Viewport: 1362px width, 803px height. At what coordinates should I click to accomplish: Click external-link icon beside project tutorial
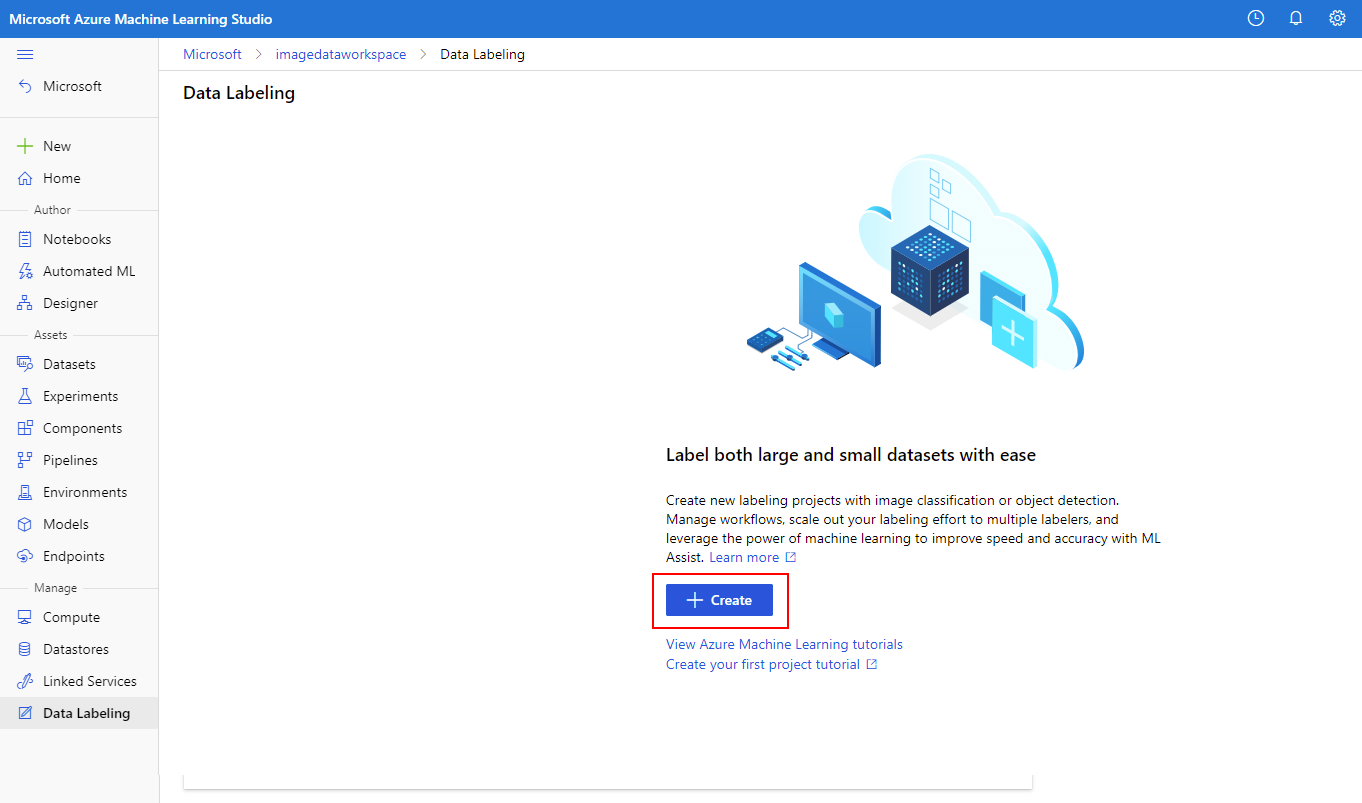pyautogui.click(x=872, y=664)
